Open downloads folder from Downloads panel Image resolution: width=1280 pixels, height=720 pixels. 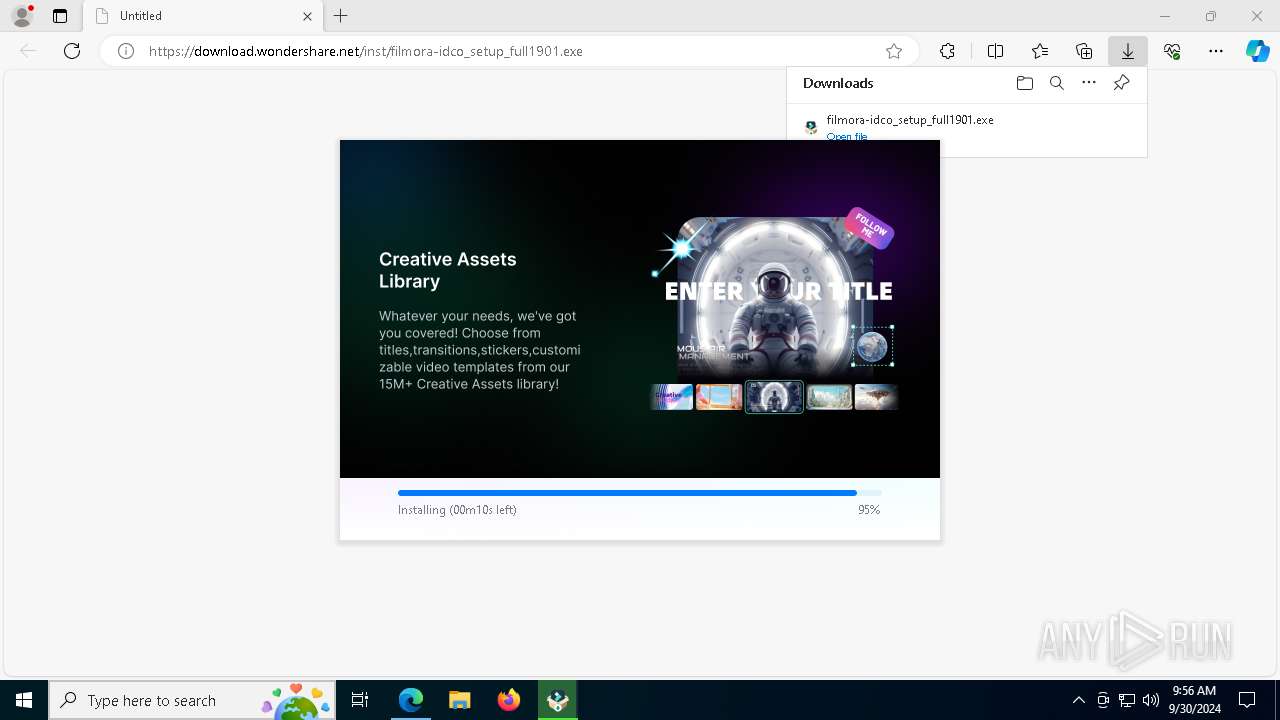coord(1024,83)
